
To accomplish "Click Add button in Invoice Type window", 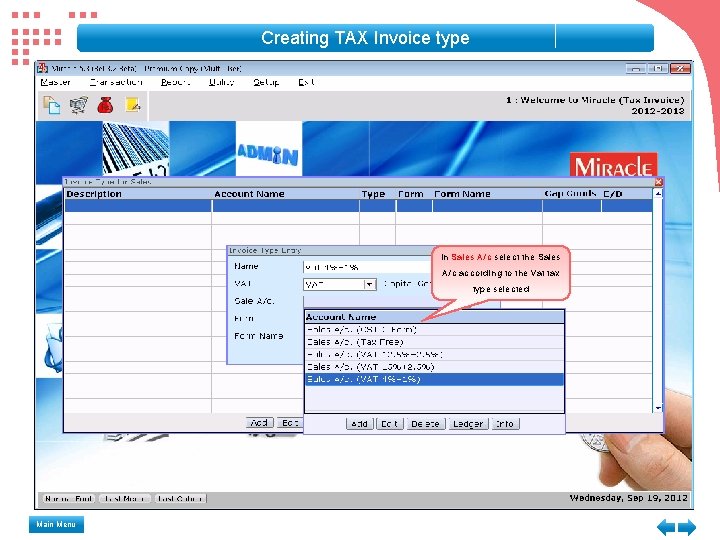I will tap(259, 423).
